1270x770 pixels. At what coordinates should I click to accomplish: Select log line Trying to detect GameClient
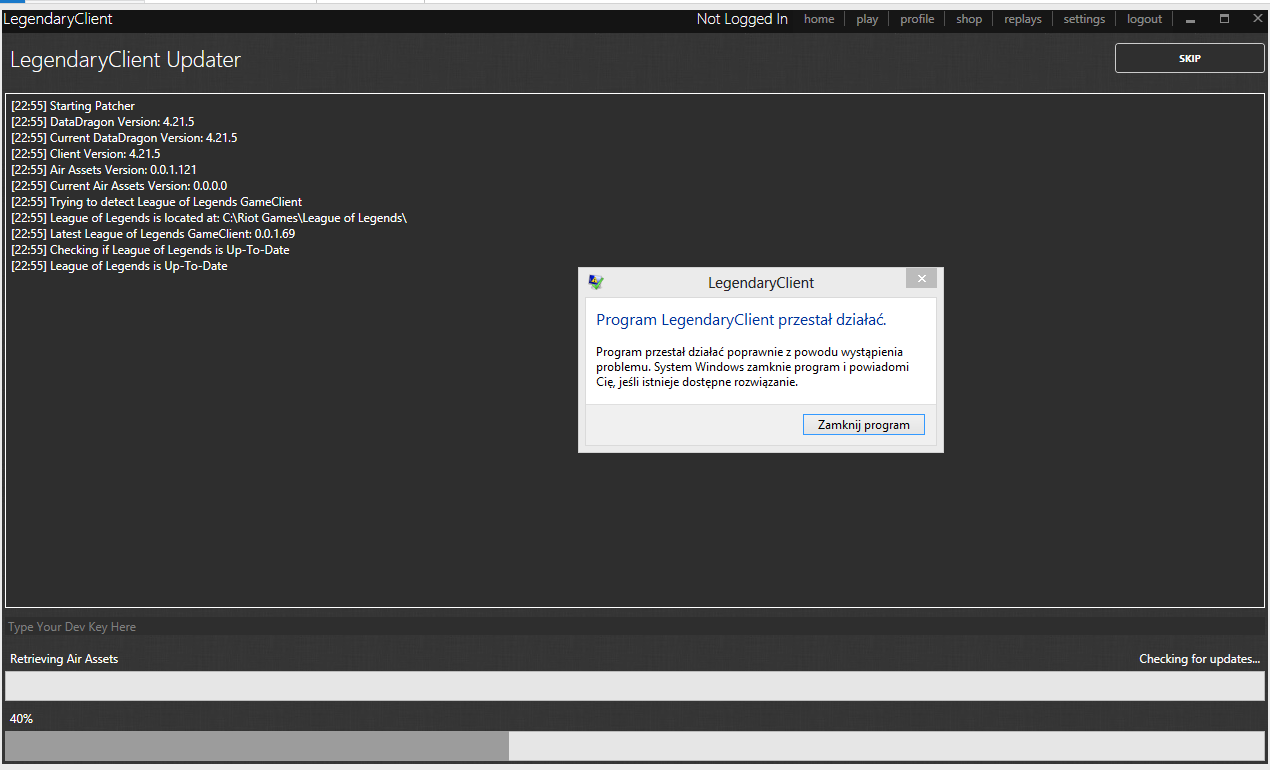click(157, 202)
